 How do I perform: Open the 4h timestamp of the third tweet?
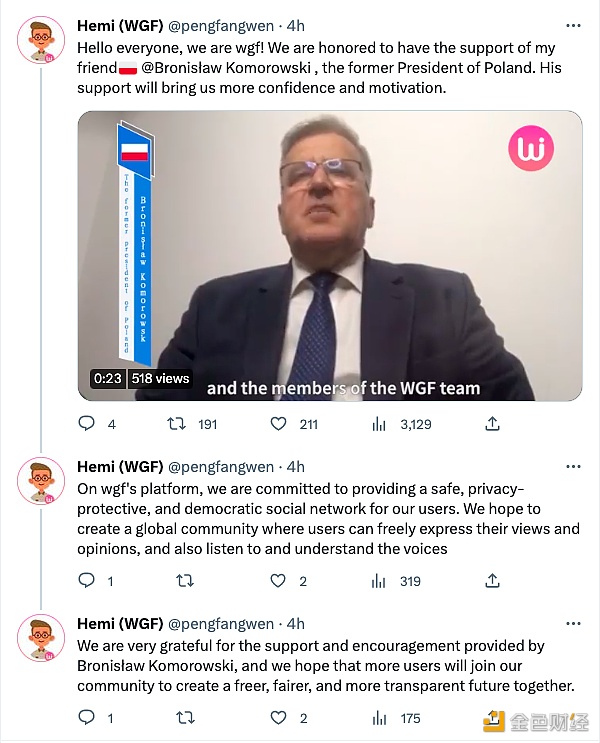click(295, 624)
